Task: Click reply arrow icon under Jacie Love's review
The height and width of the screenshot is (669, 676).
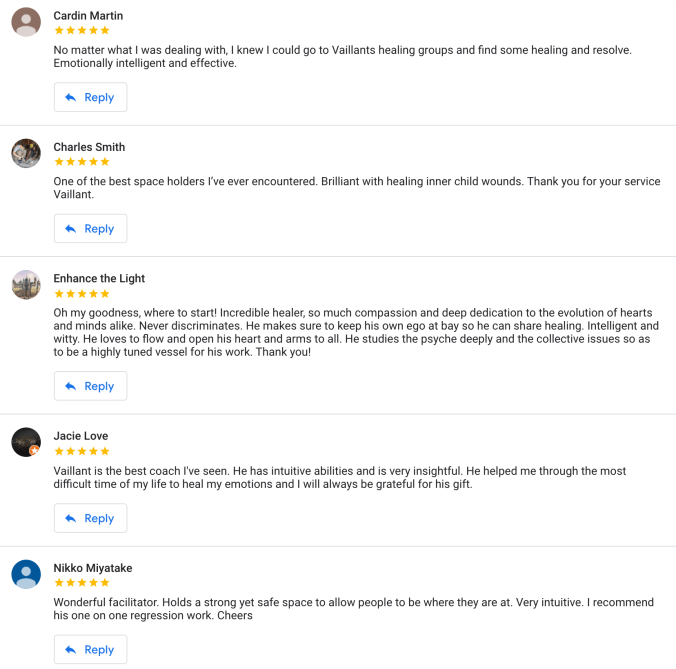Action: pos(70,519)
